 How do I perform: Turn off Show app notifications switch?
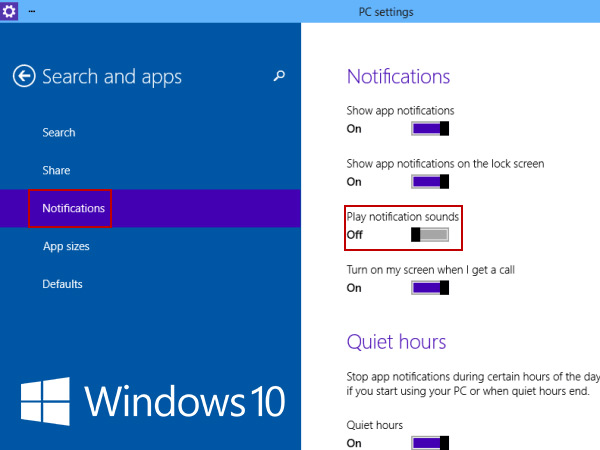pyautogui.click(x=430, y=129)
